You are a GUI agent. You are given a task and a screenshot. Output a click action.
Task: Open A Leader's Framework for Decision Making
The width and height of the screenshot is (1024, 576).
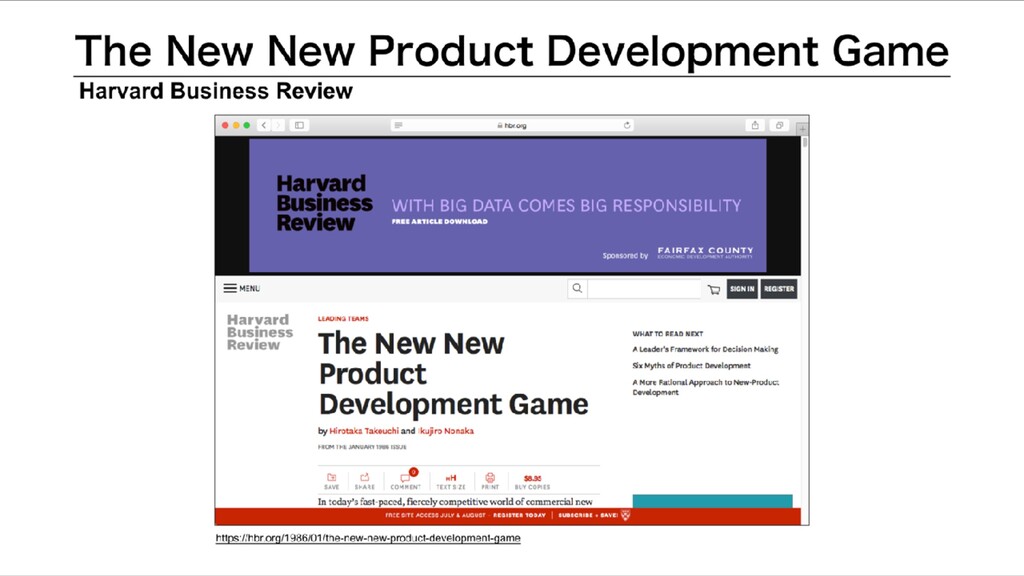coord(705,349)
